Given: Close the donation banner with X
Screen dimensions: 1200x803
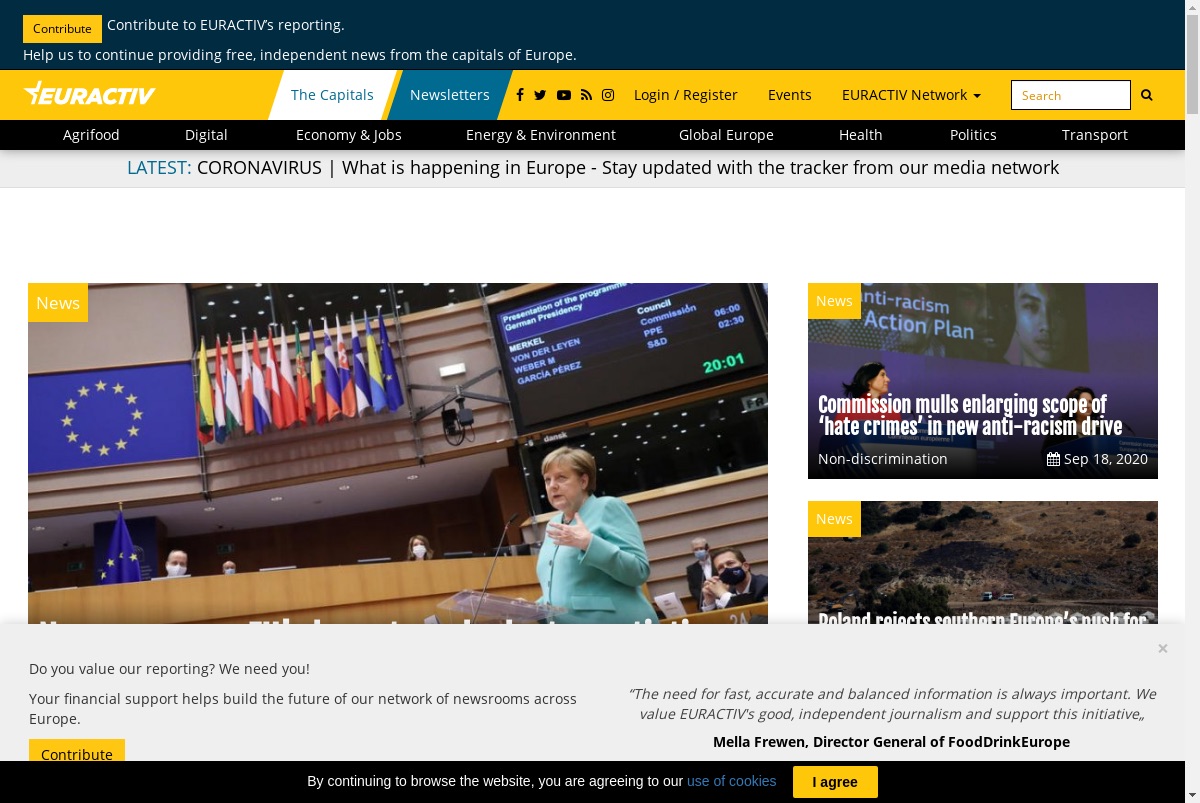Looking at the screenshot, I should click(1163, 649).
